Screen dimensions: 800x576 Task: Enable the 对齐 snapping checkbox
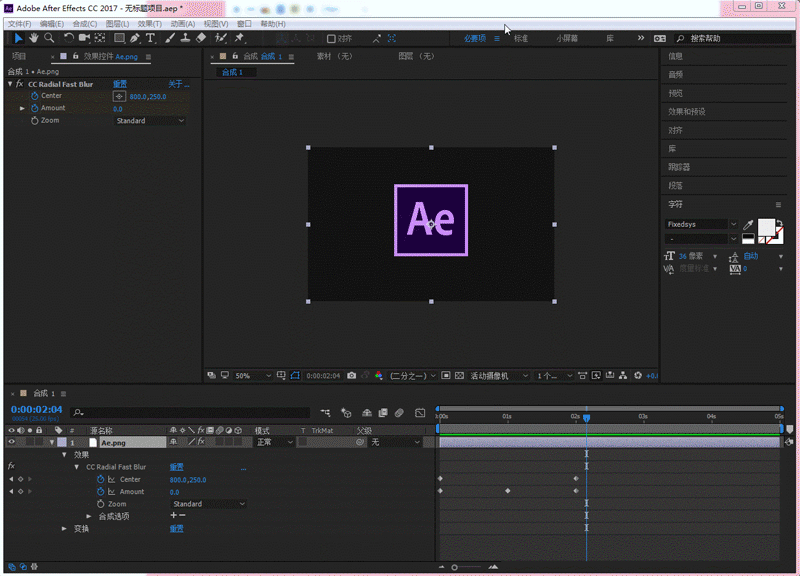tap(332, 39)
